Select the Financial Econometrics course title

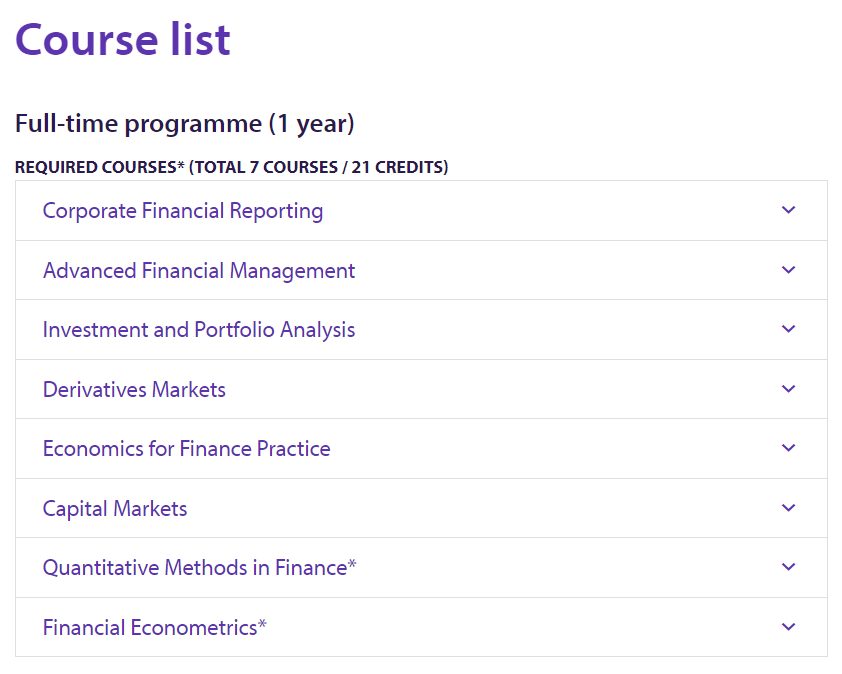coord(150,628)
